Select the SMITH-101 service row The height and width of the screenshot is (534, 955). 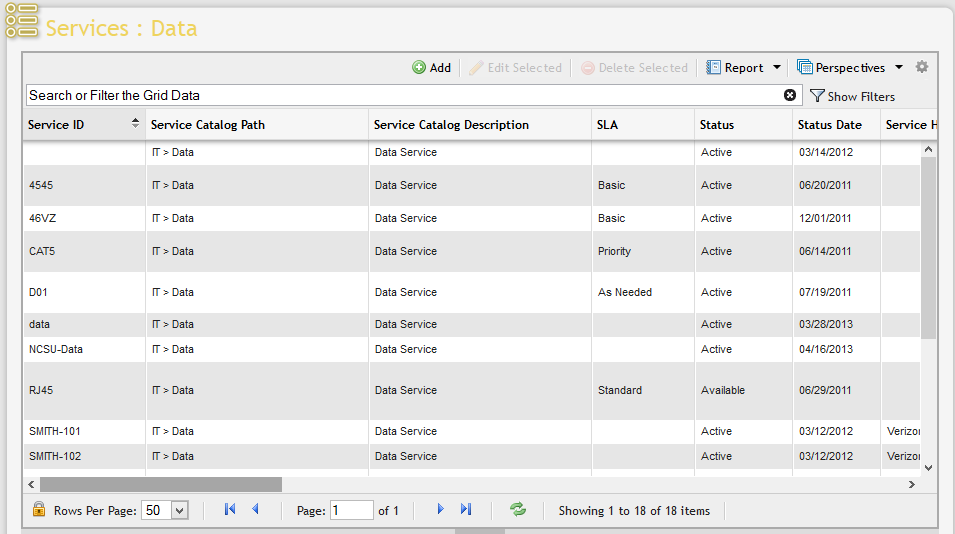472,431
